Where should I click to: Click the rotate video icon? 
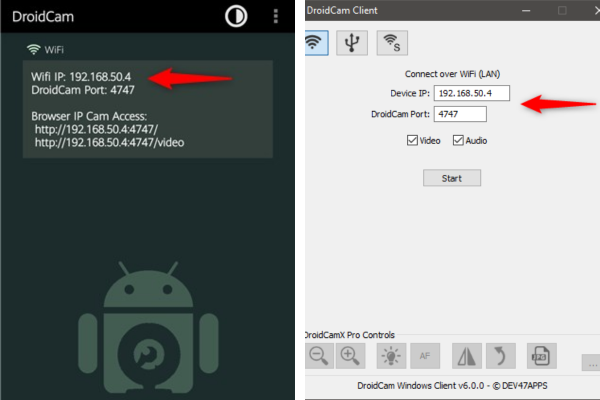coord(501,356)
